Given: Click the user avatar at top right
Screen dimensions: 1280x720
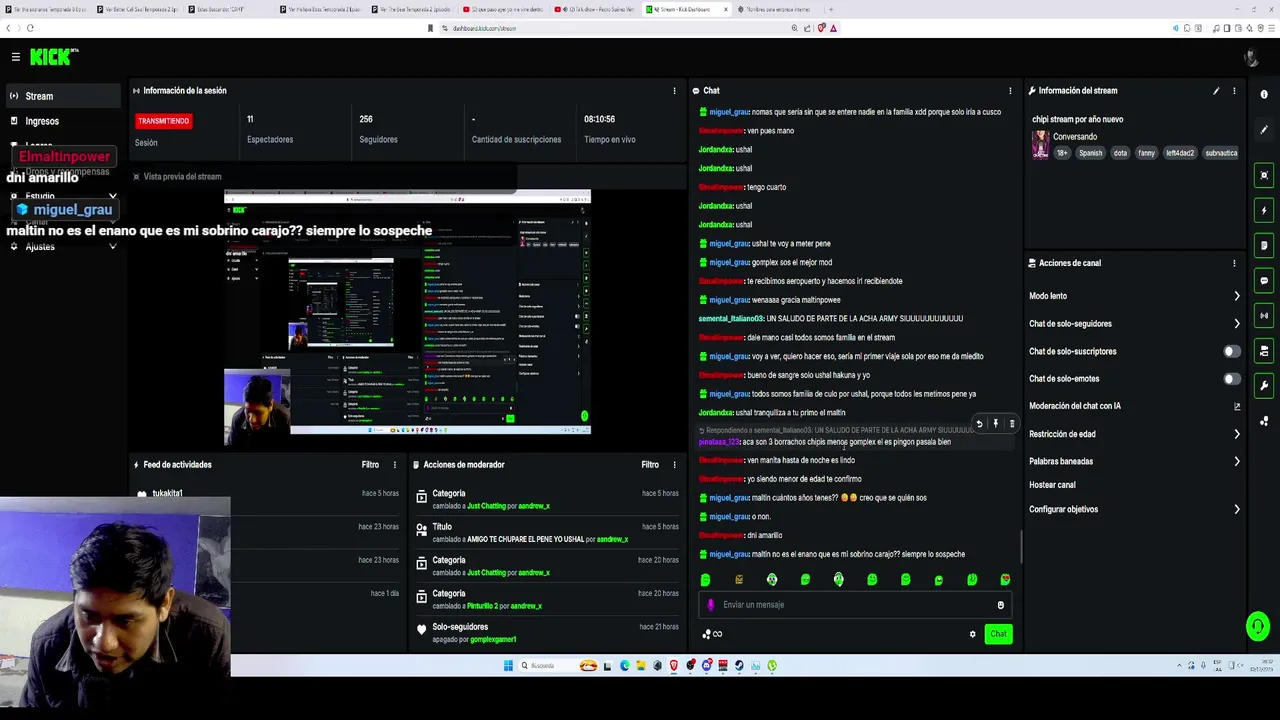Looking at the screenshot, I should point(1251,57).
